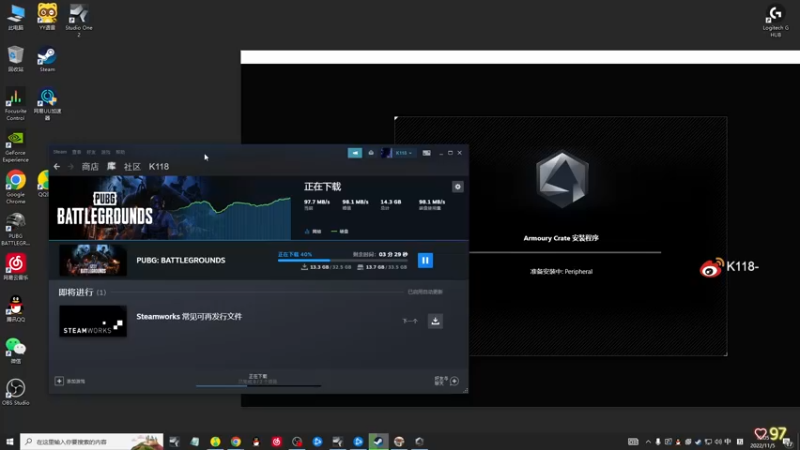The width and height of the screenshot is (800, 450).
Task: Click the PUBG BATTLEGROUNDS banner image
Action: [x=170, y=208]
